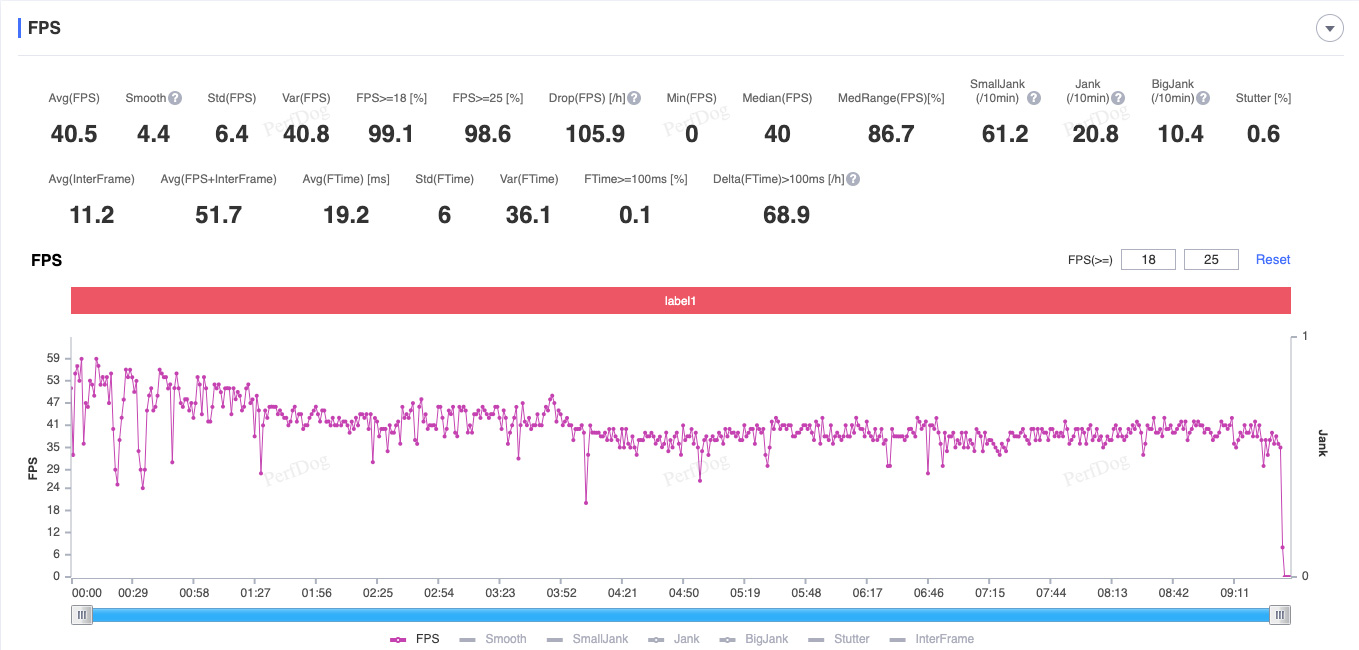Click the right handle of time range slider

pyautogui.click(x=1279, y=615)
